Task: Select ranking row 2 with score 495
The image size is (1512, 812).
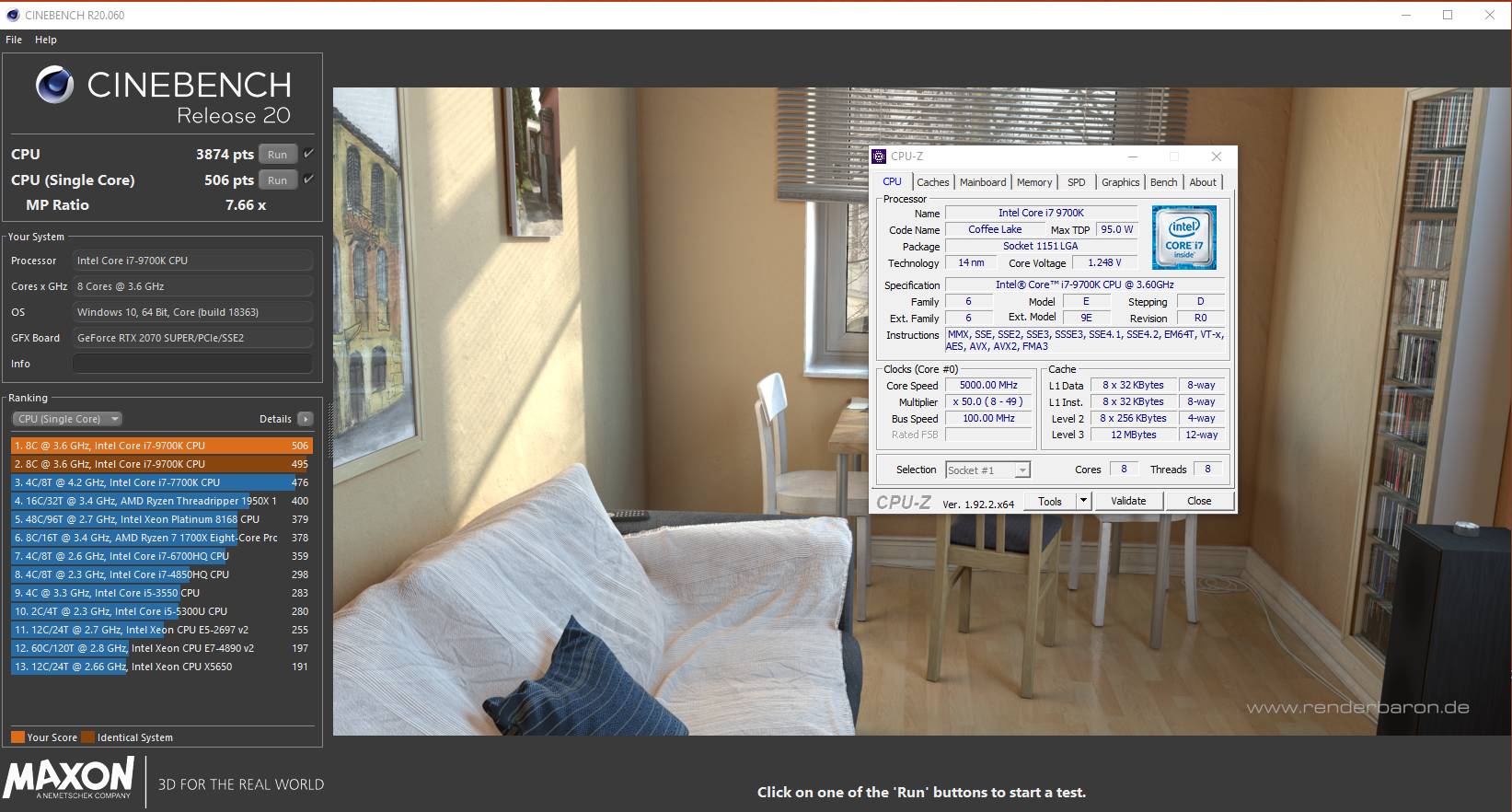Action: click(x=162, y=464)
